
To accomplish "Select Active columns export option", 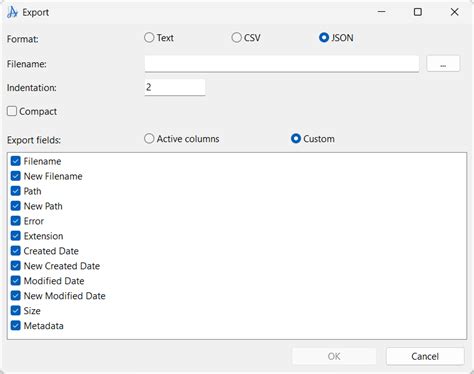I will coord(149,138).
